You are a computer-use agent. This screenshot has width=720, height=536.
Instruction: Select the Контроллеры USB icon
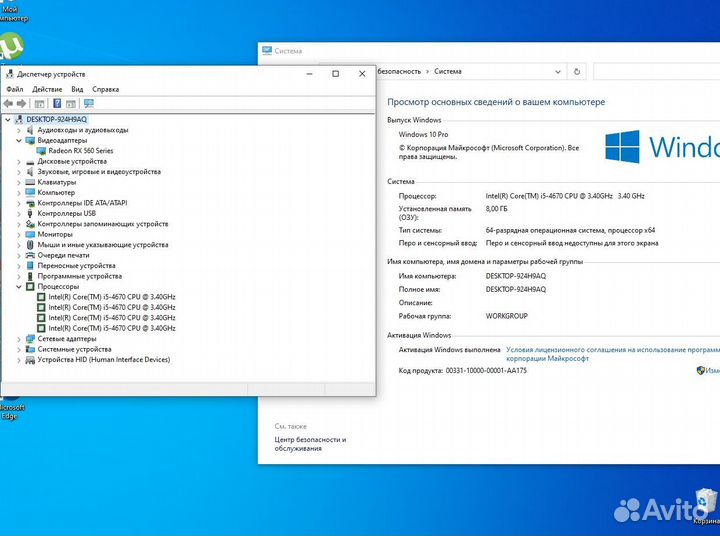pos(30,214)
